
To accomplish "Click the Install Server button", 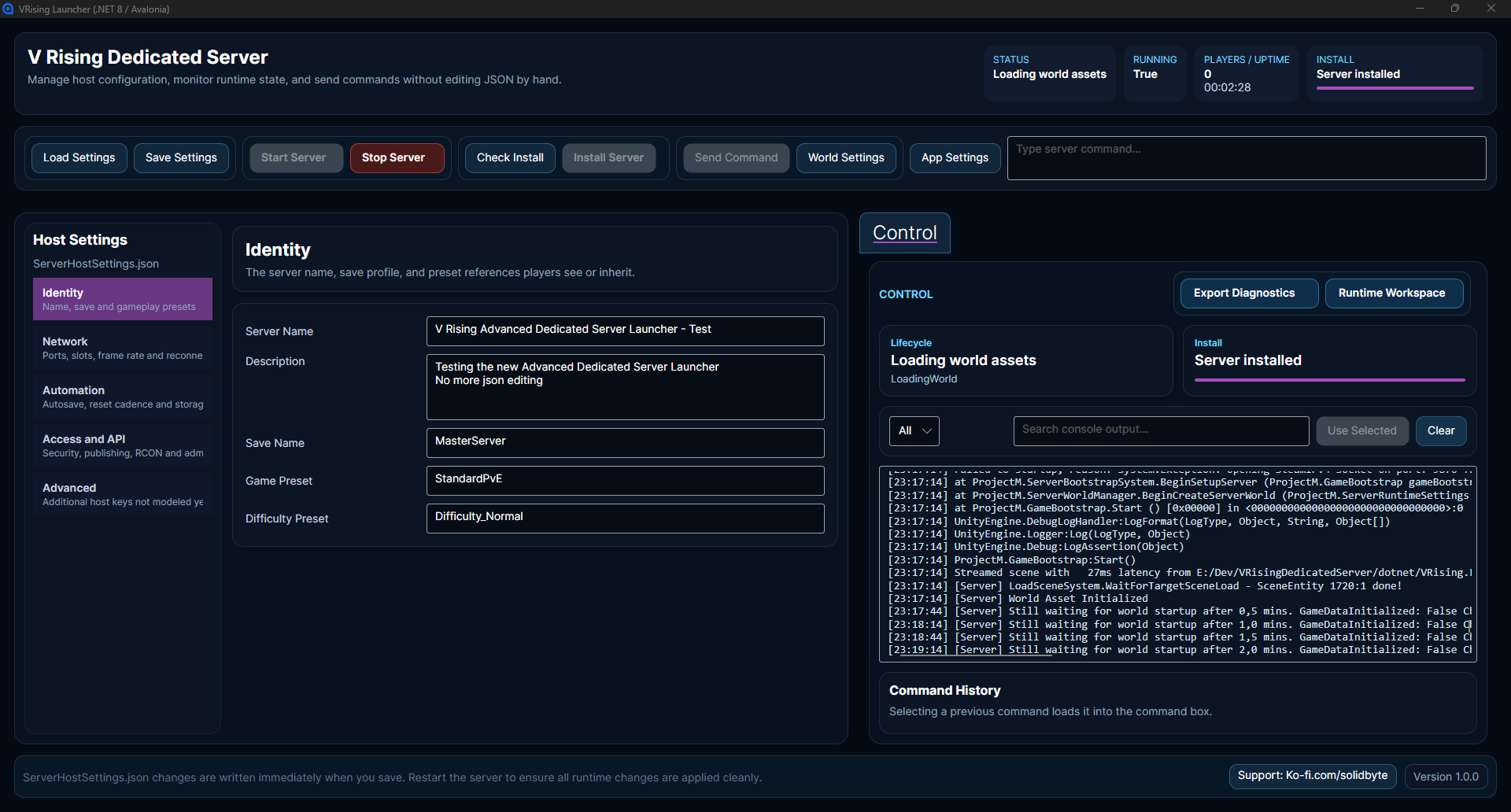I will [609, 157].
